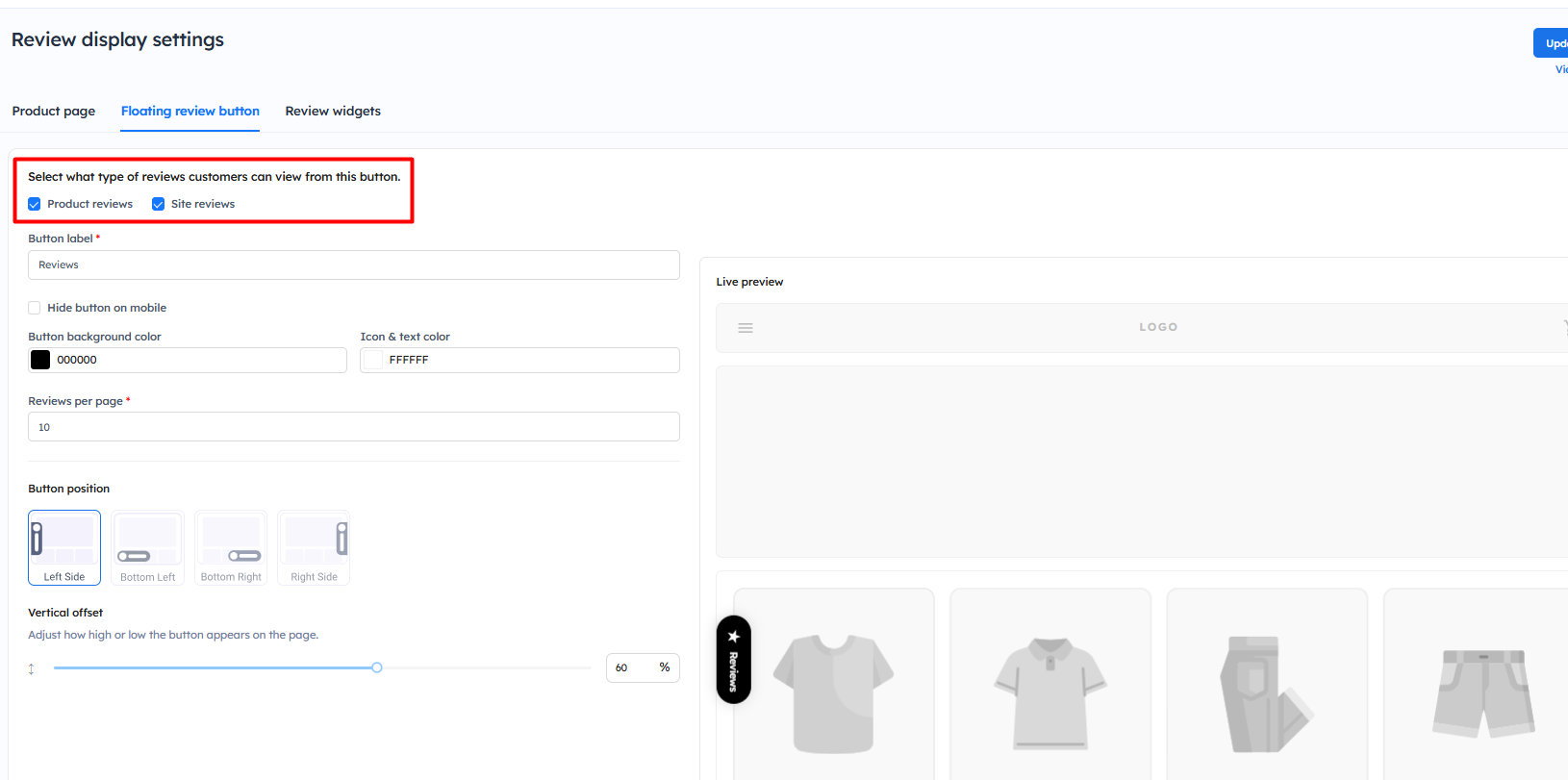Select the Bottom Left button position
This screenshot has height=780, width=1568.
pos(147,547)
